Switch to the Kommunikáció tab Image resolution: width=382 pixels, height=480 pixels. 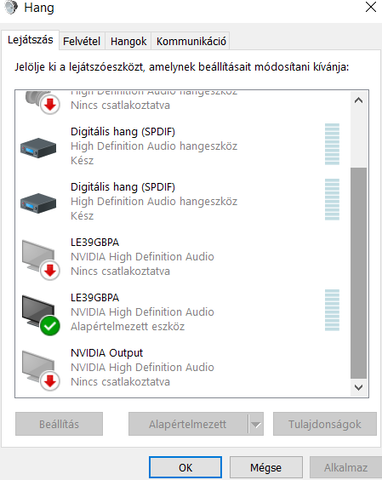pos(191,41)
